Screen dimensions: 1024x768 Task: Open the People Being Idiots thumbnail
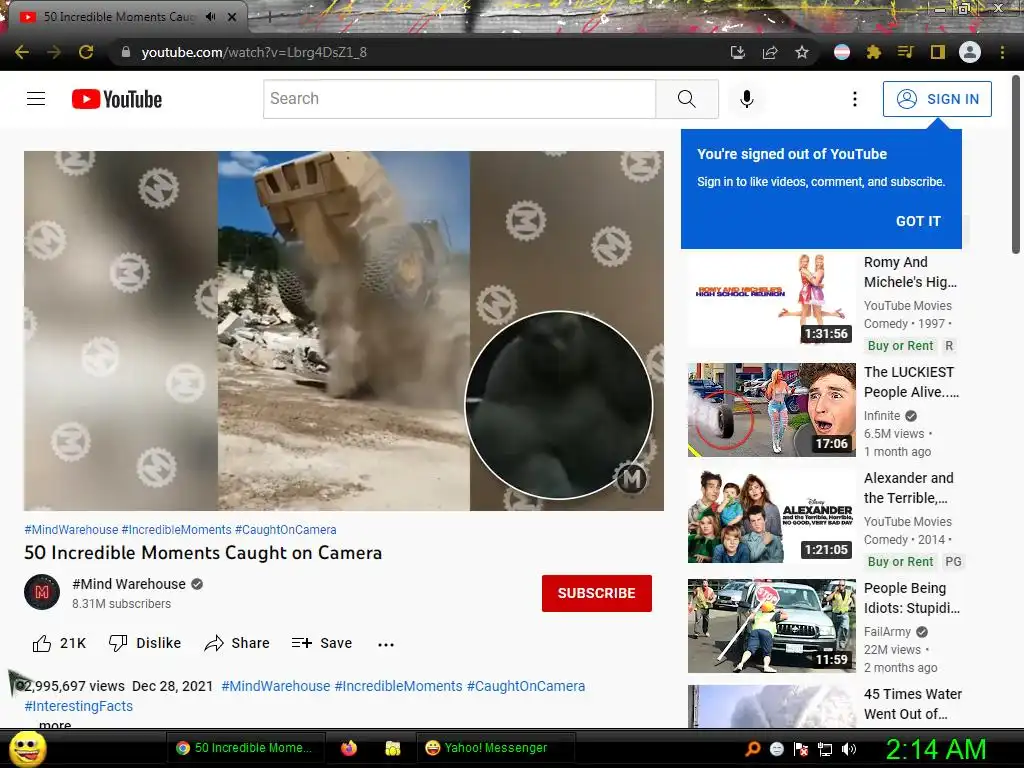tap(771, 626)
